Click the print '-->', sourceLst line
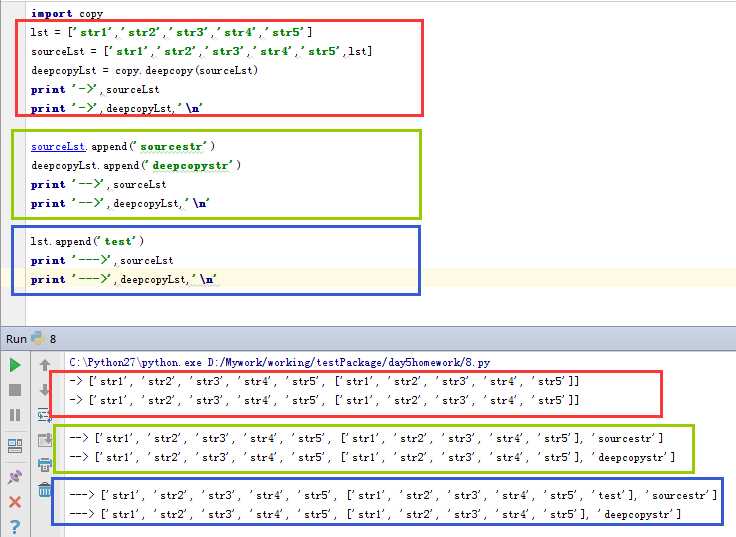 click(99, 184)
